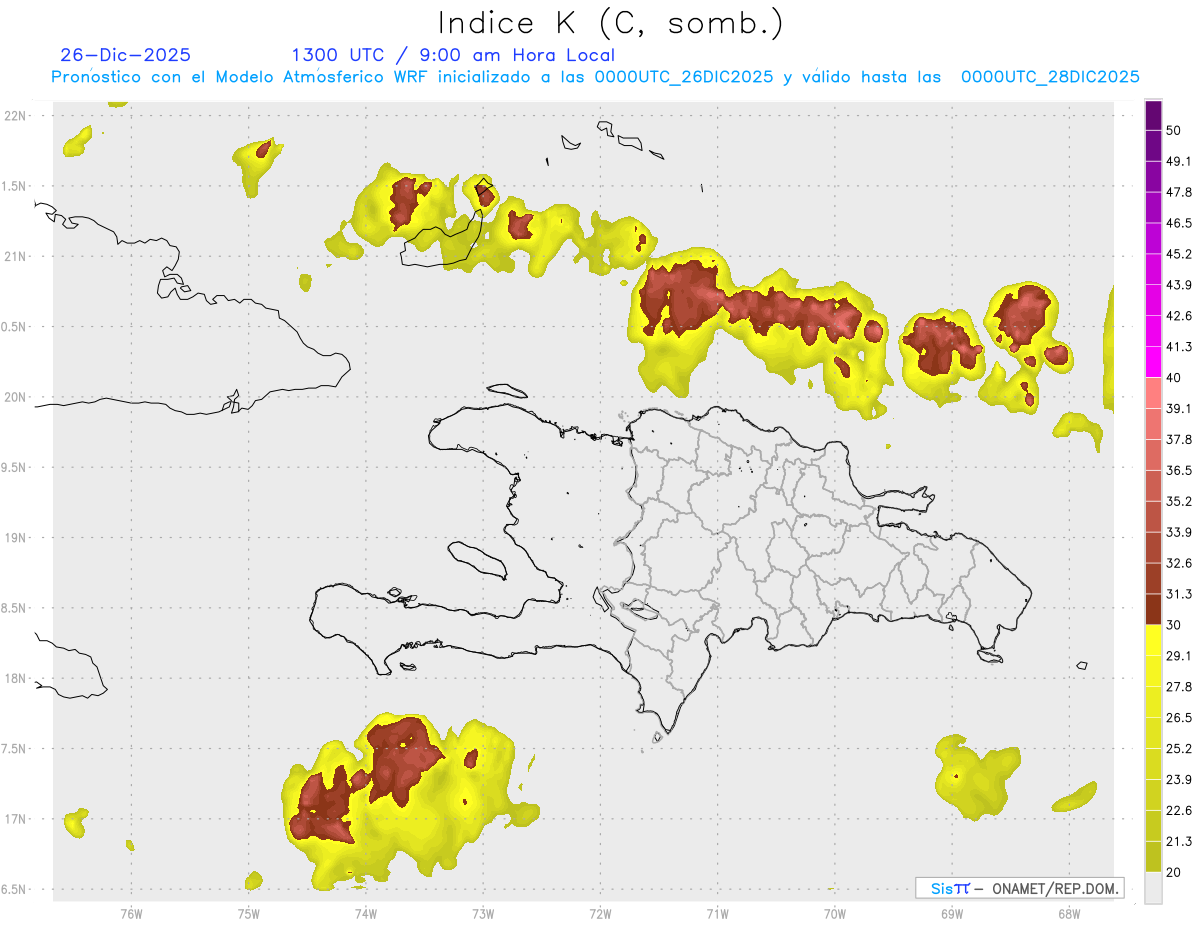The width and height of the screenshot is (1200, 927).
Task: Click the 76W longitude label
Action: pyautogui.click(x=131, y=913)
